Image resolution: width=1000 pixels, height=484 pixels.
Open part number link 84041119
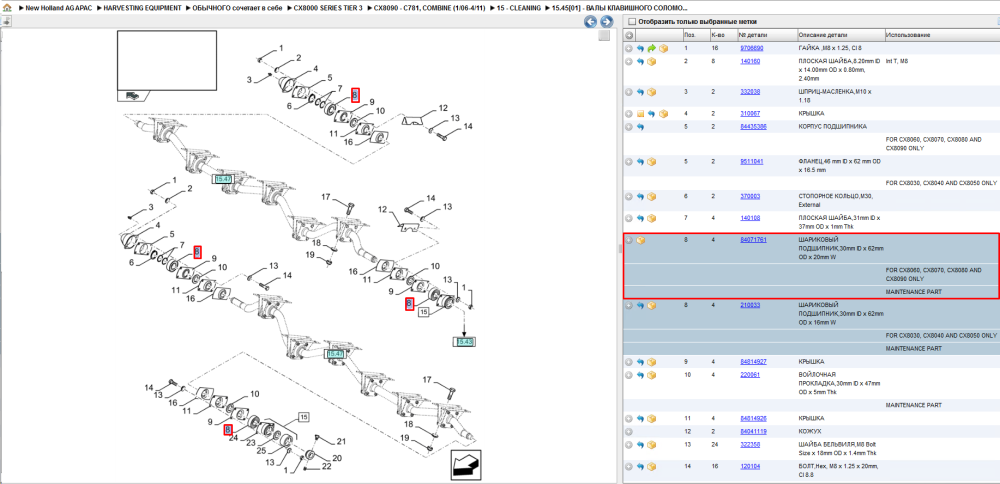[753, 432]
